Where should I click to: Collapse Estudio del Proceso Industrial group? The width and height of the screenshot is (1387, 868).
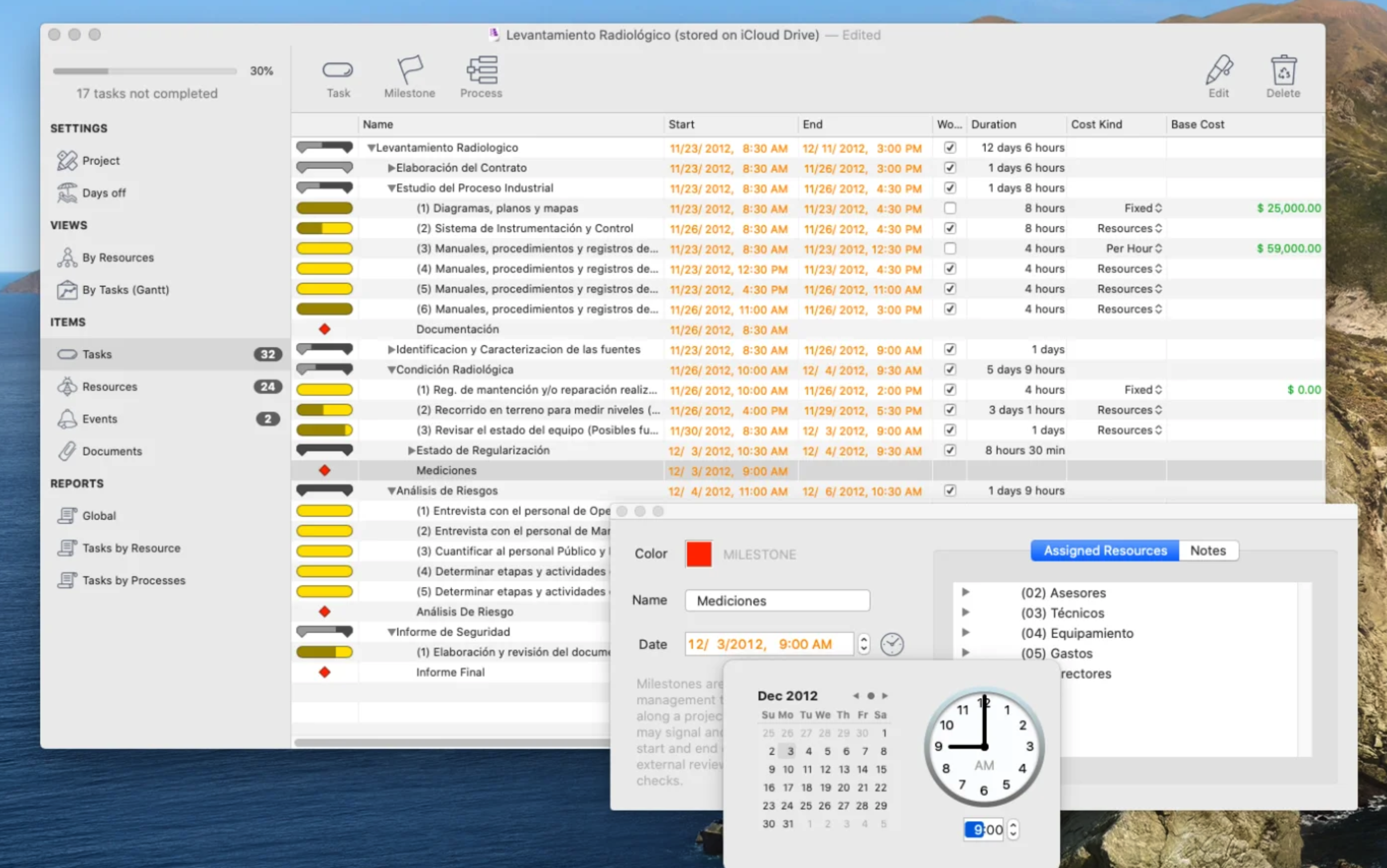point(391,188)
